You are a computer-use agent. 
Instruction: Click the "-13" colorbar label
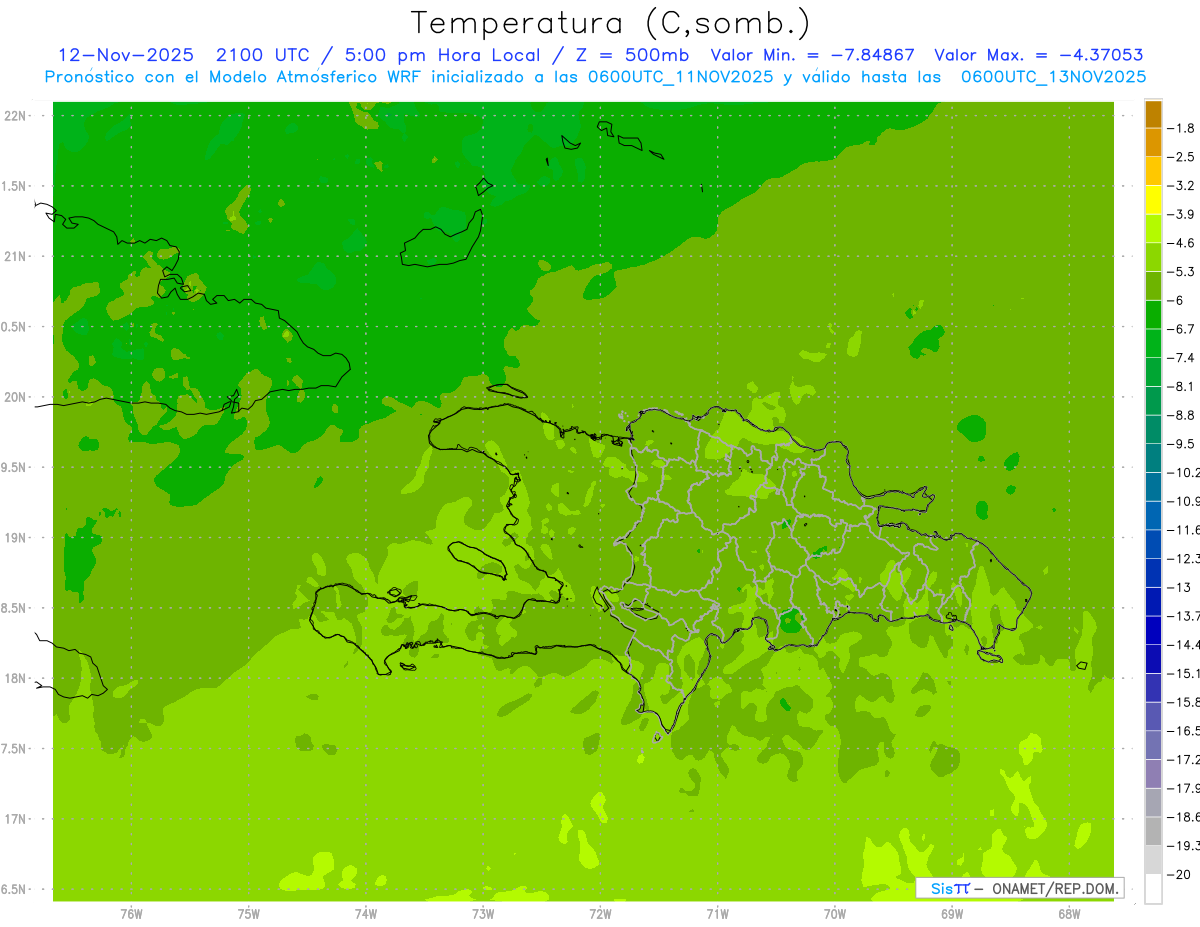pos(1179,587)
